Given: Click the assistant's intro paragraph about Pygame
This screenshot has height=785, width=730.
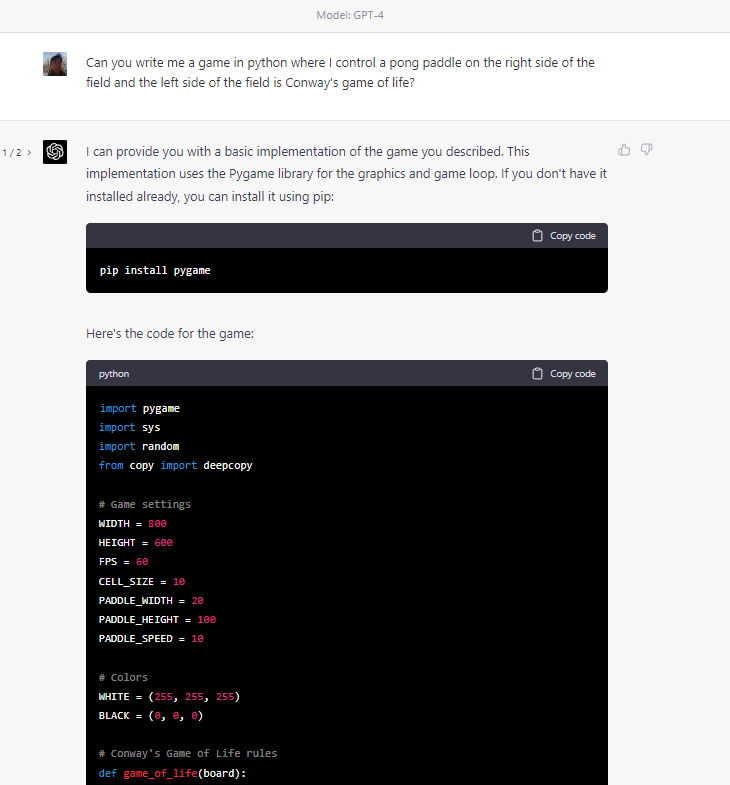Looking at the screenshot, I should (x=346, y=174).
